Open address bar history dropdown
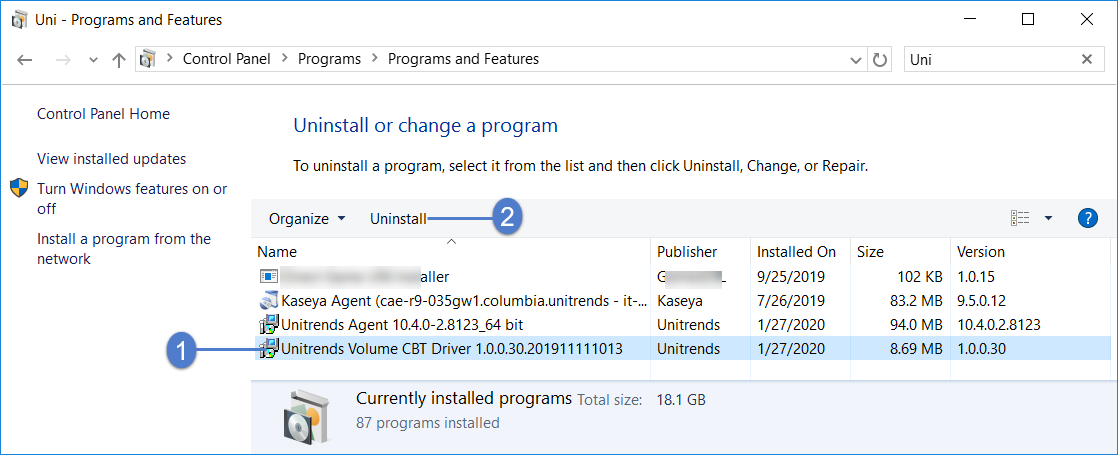This screenshot has width=1118, height=455. (x=856, y=60)
